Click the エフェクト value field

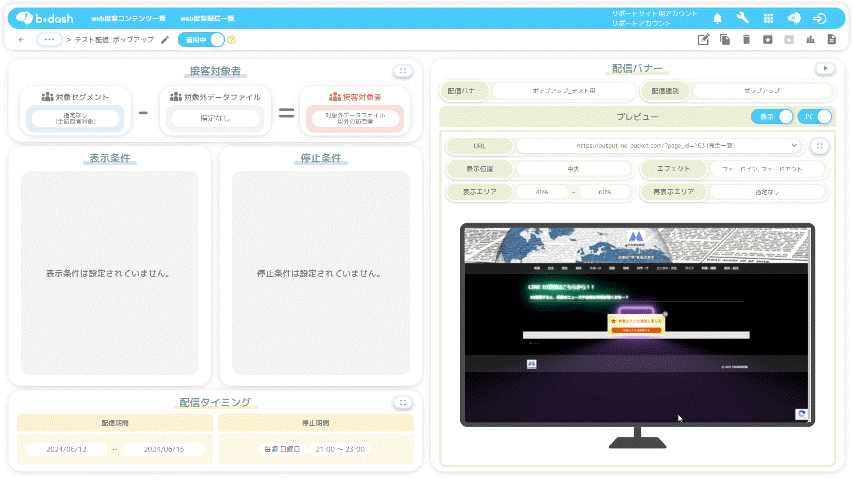click(x=768, y=169)
